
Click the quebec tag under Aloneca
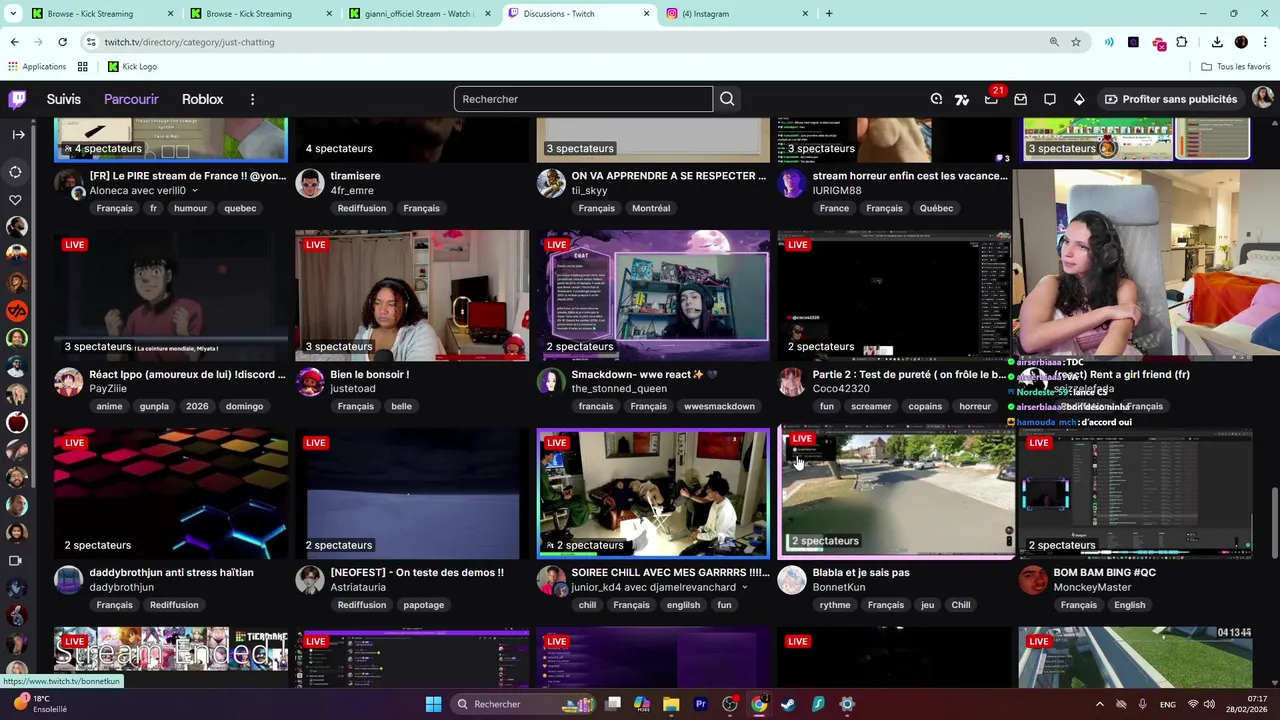pyautogui.click(x=240, y=208)
